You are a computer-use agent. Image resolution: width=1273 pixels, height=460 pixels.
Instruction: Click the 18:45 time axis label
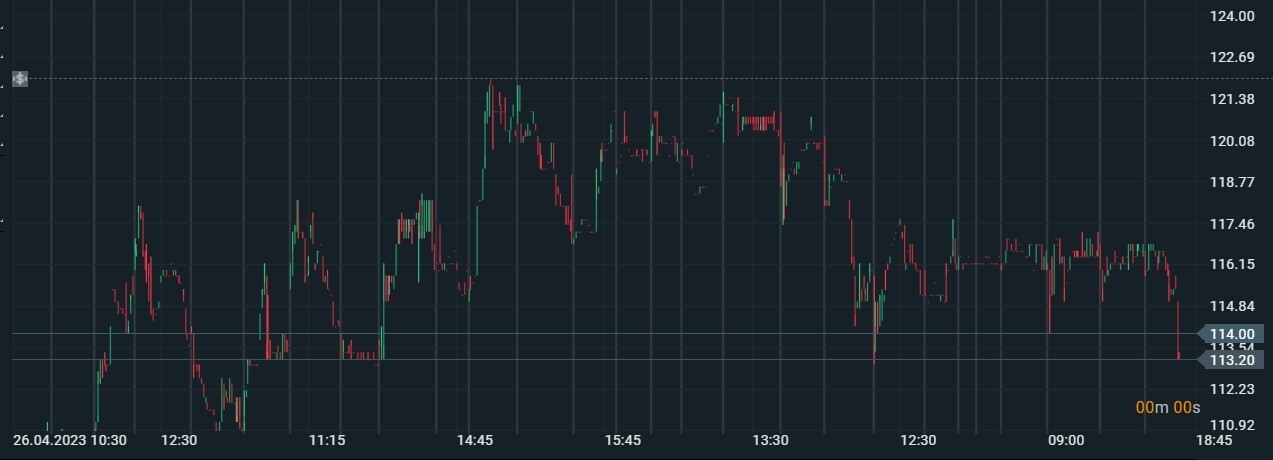(1213, 440)
